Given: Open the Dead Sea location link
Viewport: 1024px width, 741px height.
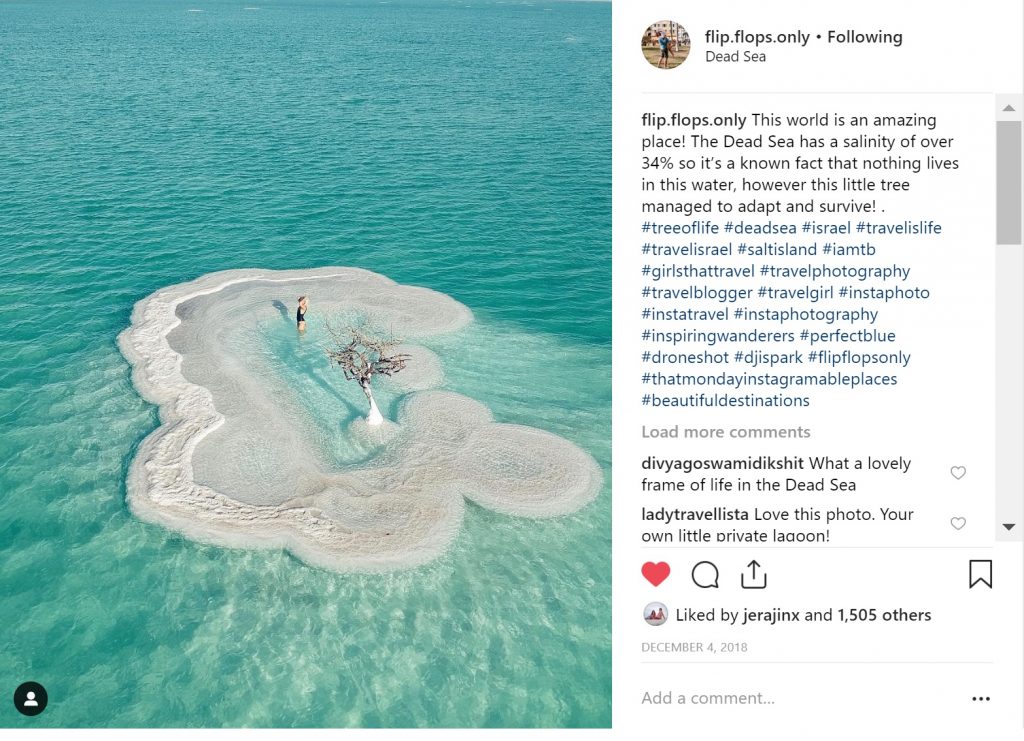Looking at the screenshot, I should point(735,57).
